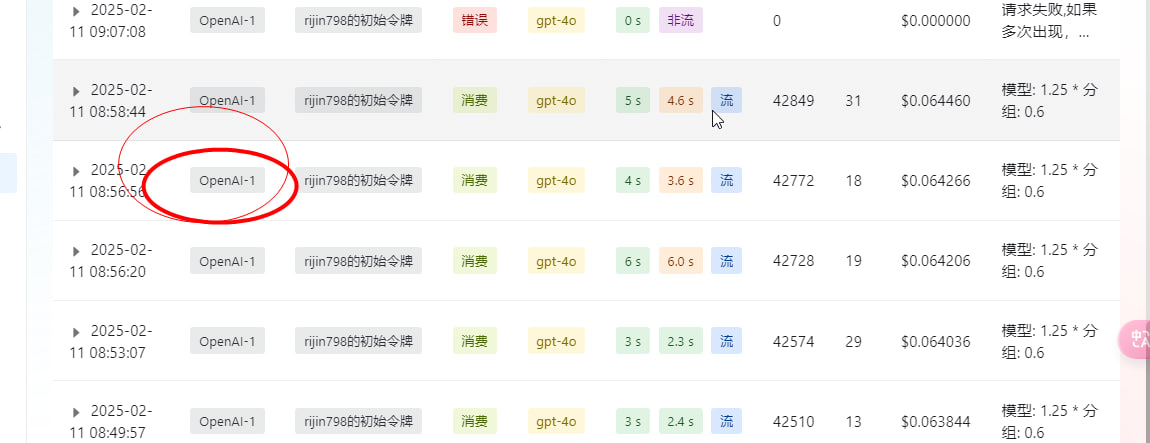
Task: Click the 42849 prompt tokens value
Action: point(794,100)
